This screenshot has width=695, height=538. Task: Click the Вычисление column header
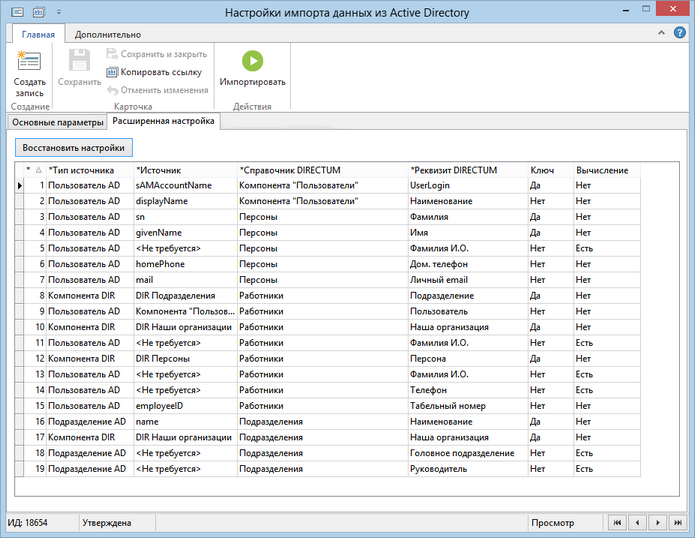[x=607, y=170]
